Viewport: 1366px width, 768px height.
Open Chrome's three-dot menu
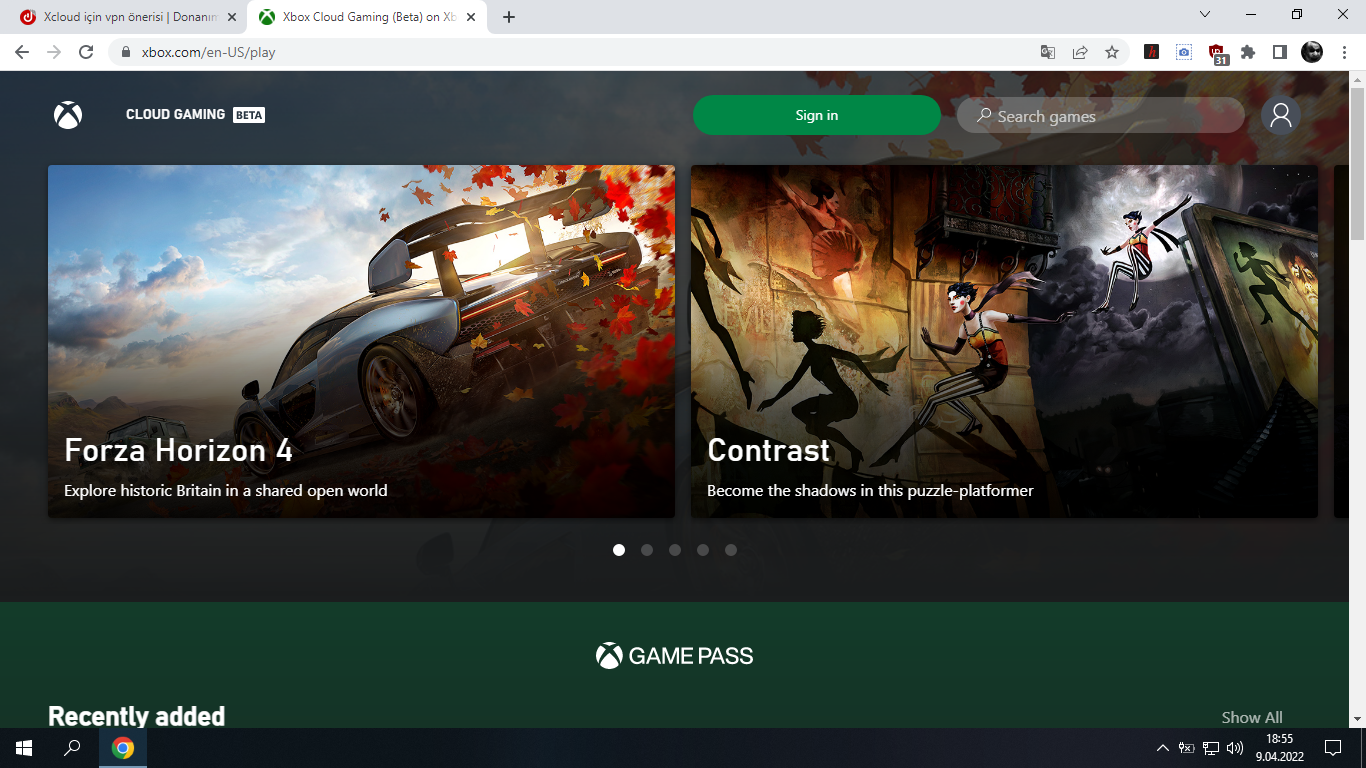(x=1344, y=52)
